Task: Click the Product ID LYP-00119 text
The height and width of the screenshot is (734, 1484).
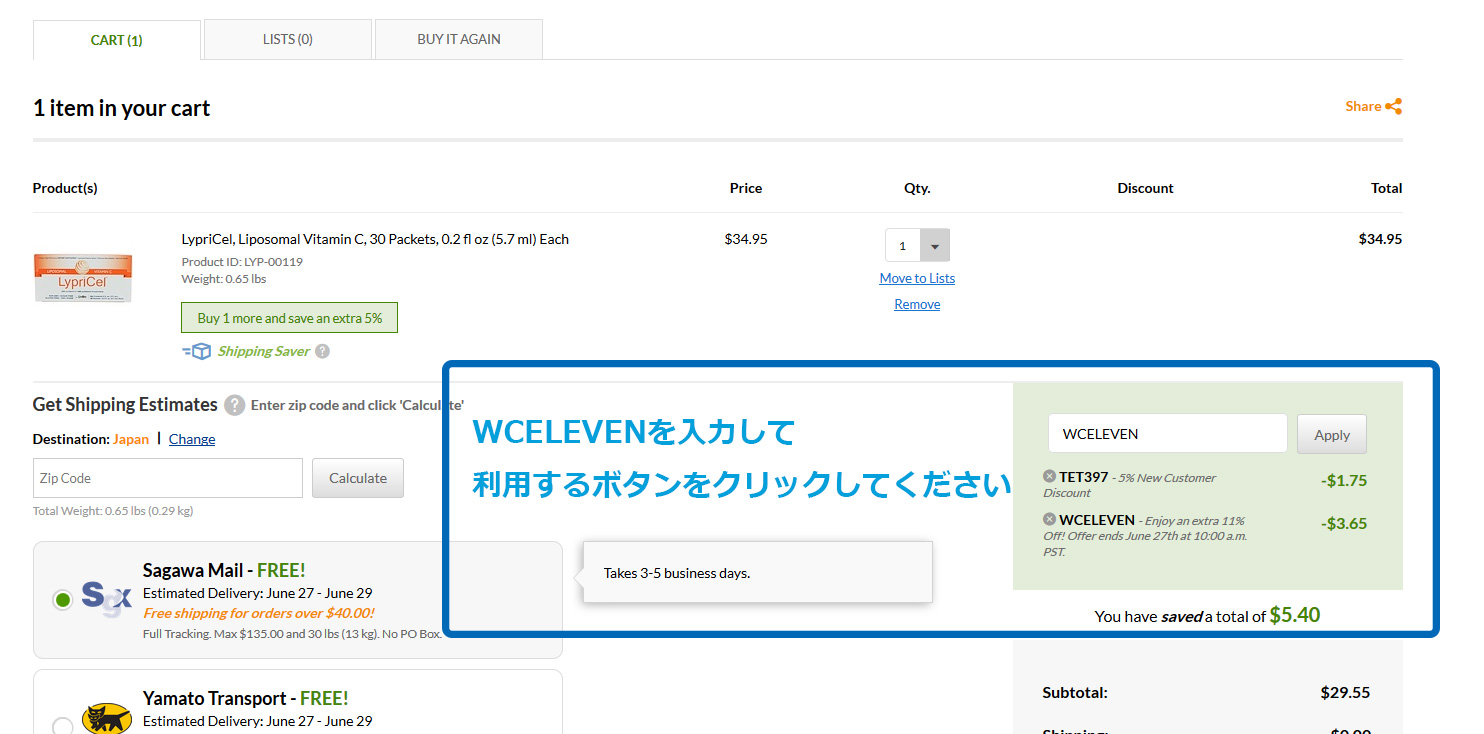Action: coord(242,262)
